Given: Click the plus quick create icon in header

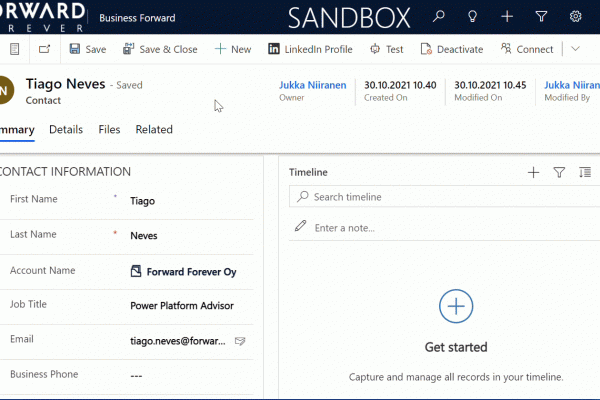Looking at the screenshot, I should pos(507,16).
